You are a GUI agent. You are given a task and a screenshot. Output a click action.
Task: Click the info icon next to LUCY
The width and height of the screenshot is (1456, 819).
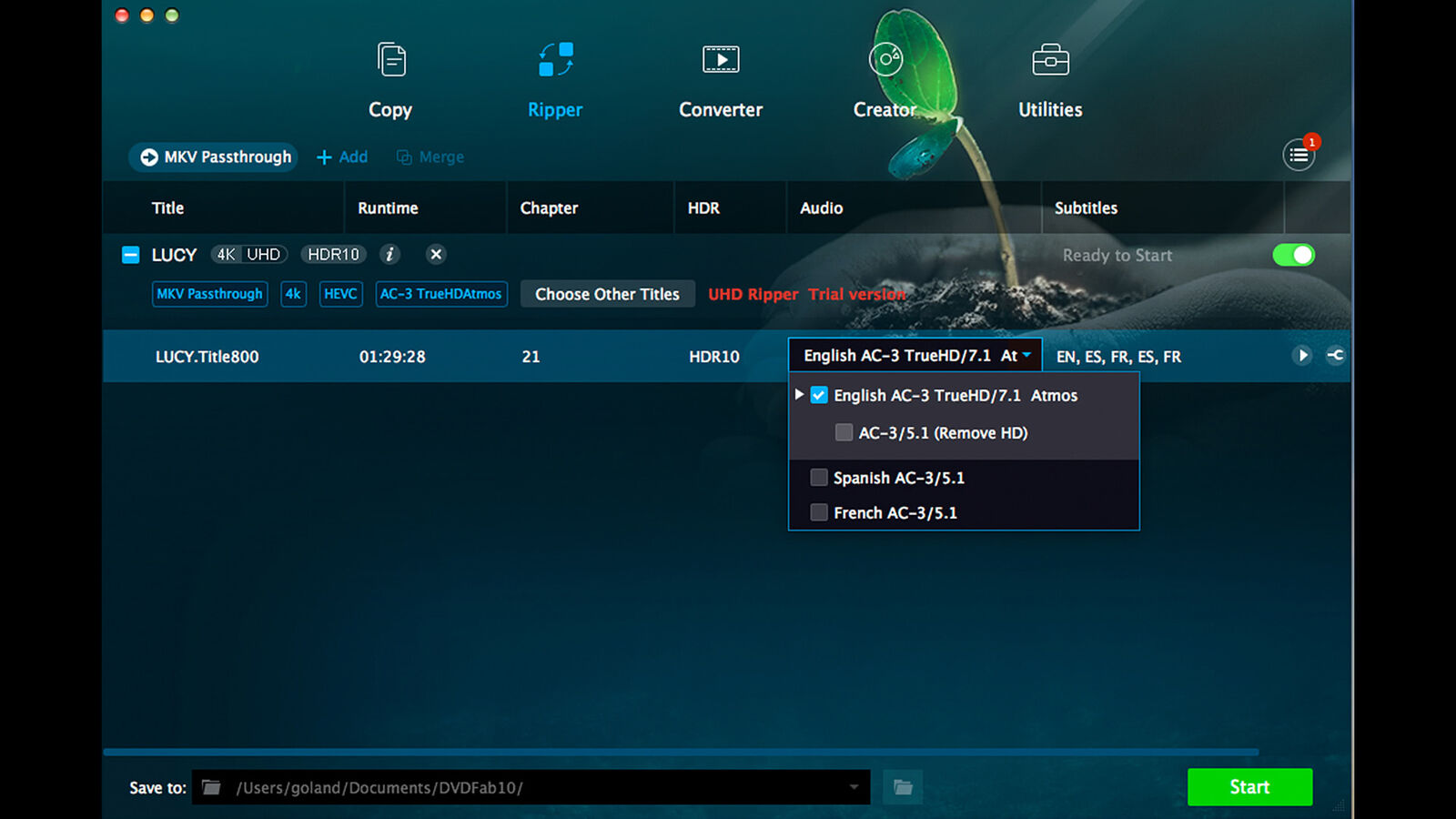coord(390,255)
